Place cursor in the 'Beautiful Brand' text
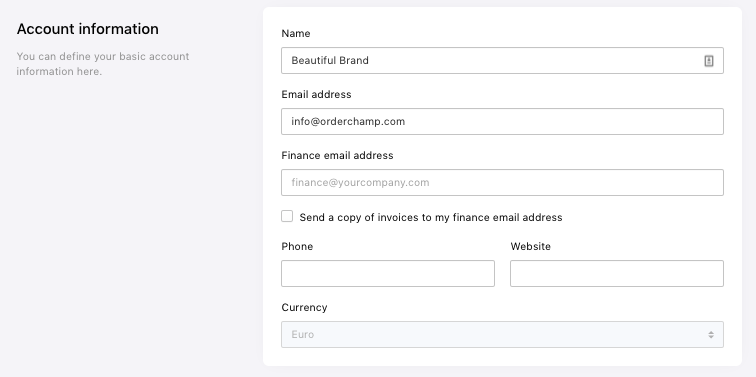Viewport: 756px width, 377px height. point(330,61)
